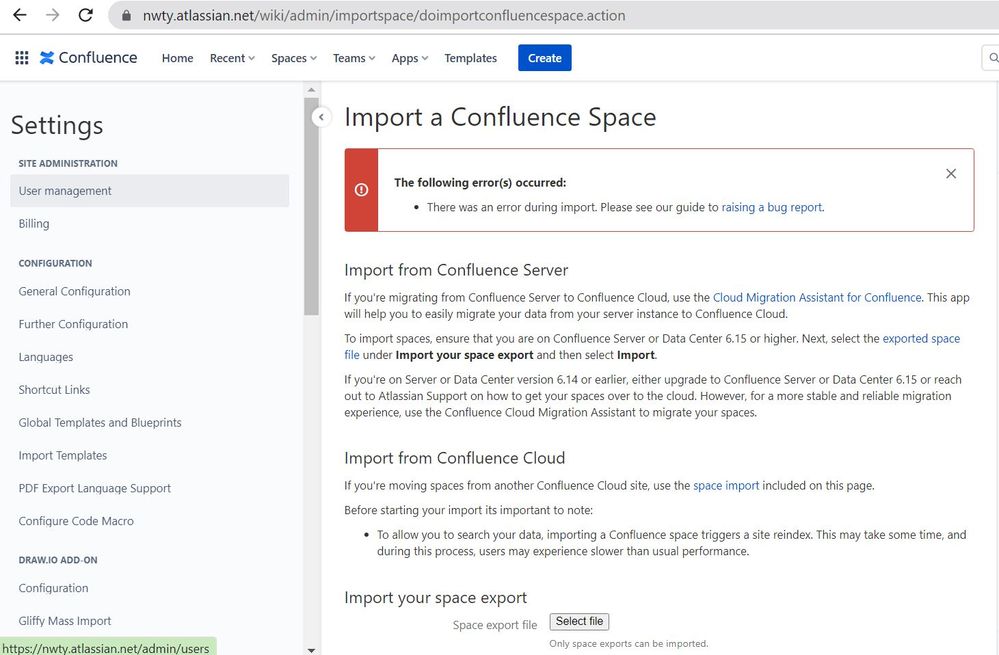
Task: Open the app switcher grid icon
Action: point(22,58)
